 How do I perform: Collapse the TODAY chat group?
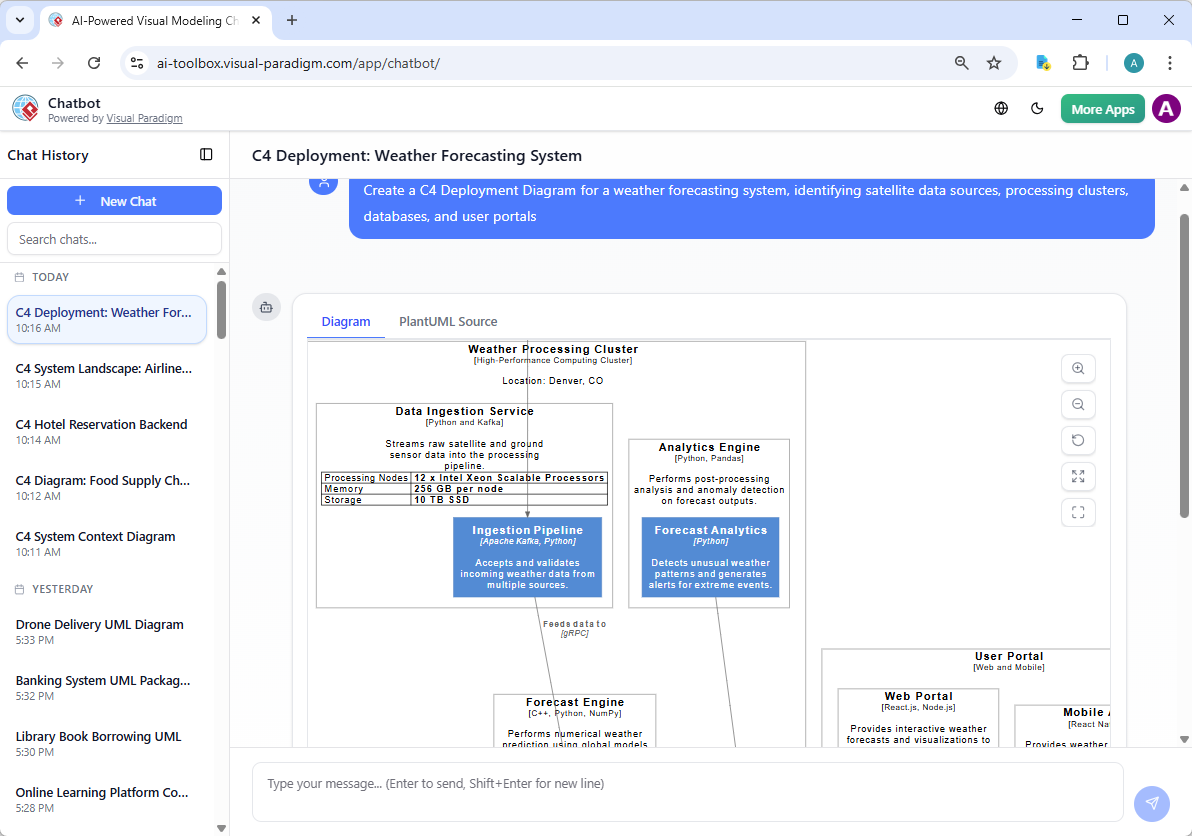[50, 277]
